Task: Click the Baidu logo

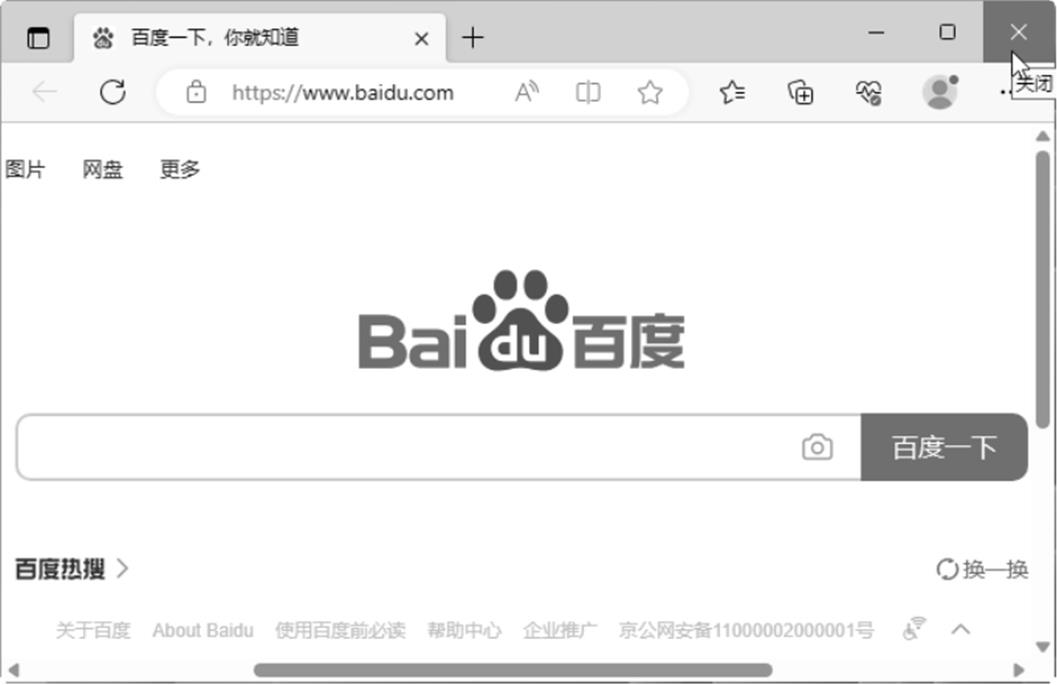Action: tap(522, 320)
